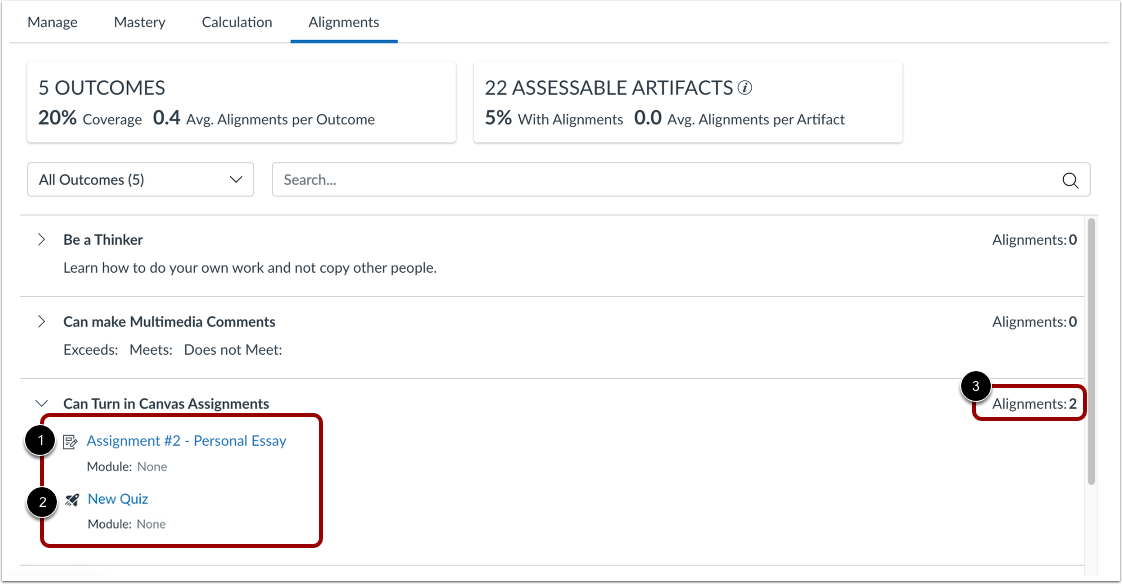Screen dimensions: 1122x584
Task: Open Assignment #2 - Personal Essay link
Action: (x=187, y=441)
